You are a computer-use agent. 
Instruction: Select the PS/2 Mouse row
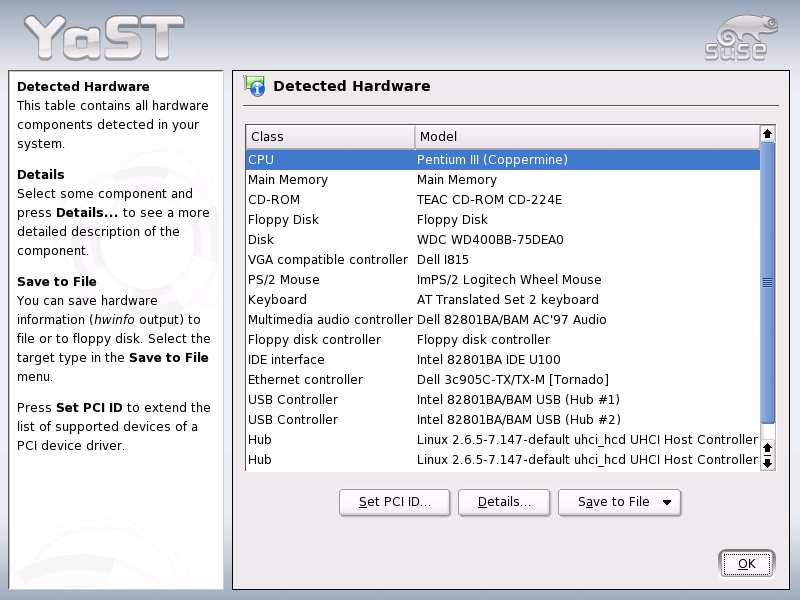[x=503, y=280]
